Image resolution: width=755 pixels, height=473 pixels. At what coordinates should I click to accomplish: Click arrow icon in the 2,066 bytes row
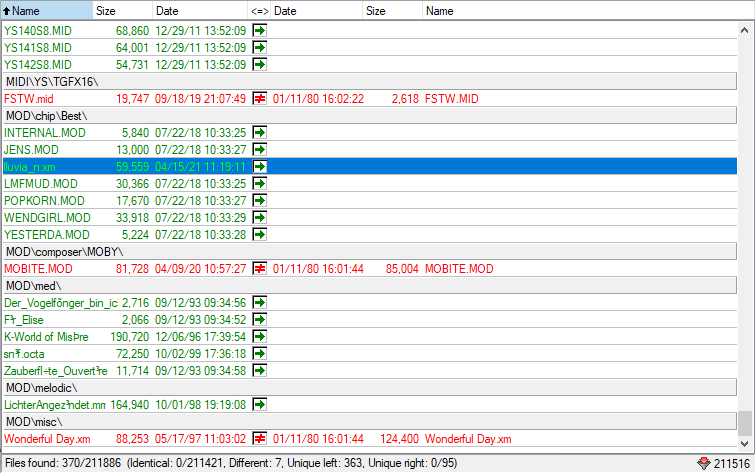tap(260, 320)
